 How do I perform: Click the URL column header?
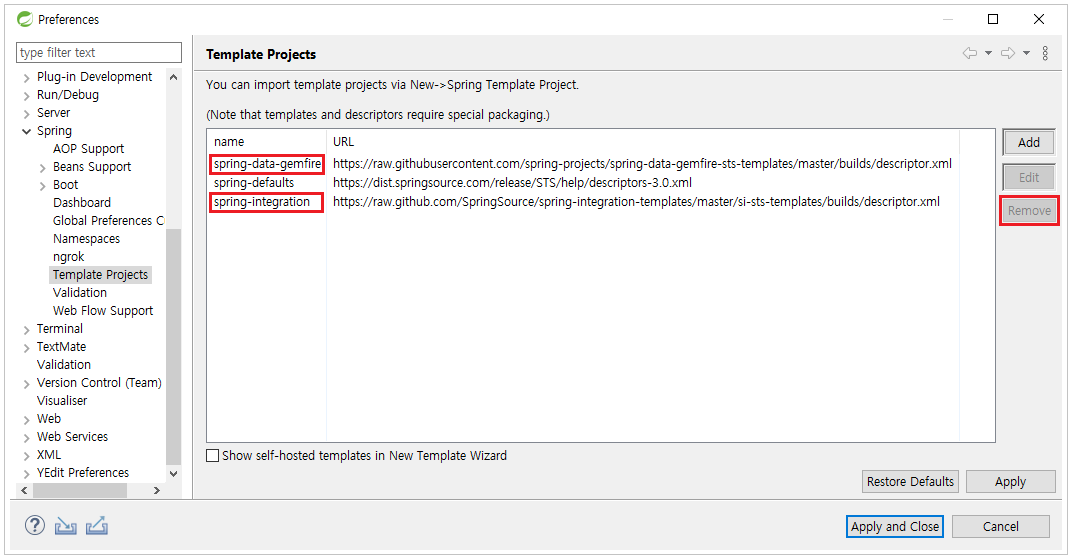pyautogui.click(x=643, y=142)
